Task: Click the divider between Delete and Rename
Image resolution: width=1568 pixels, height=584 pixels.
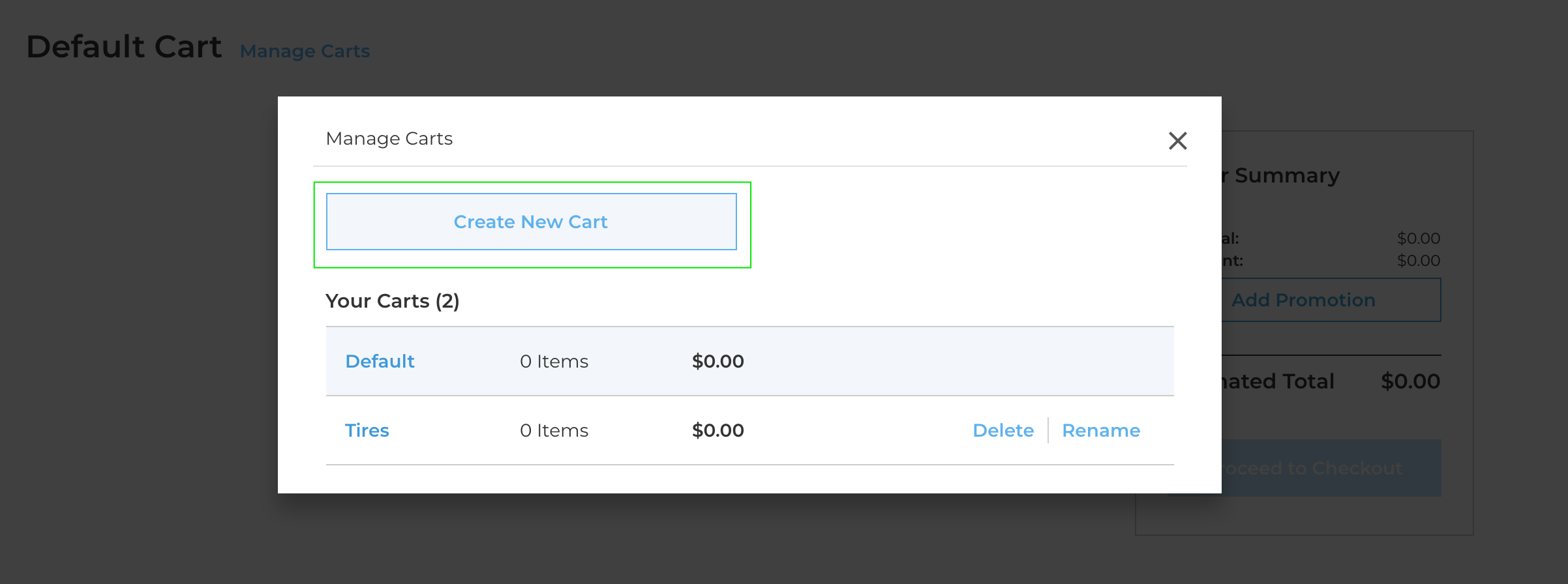Action: pyautogui.click(x=1048, y=430)
